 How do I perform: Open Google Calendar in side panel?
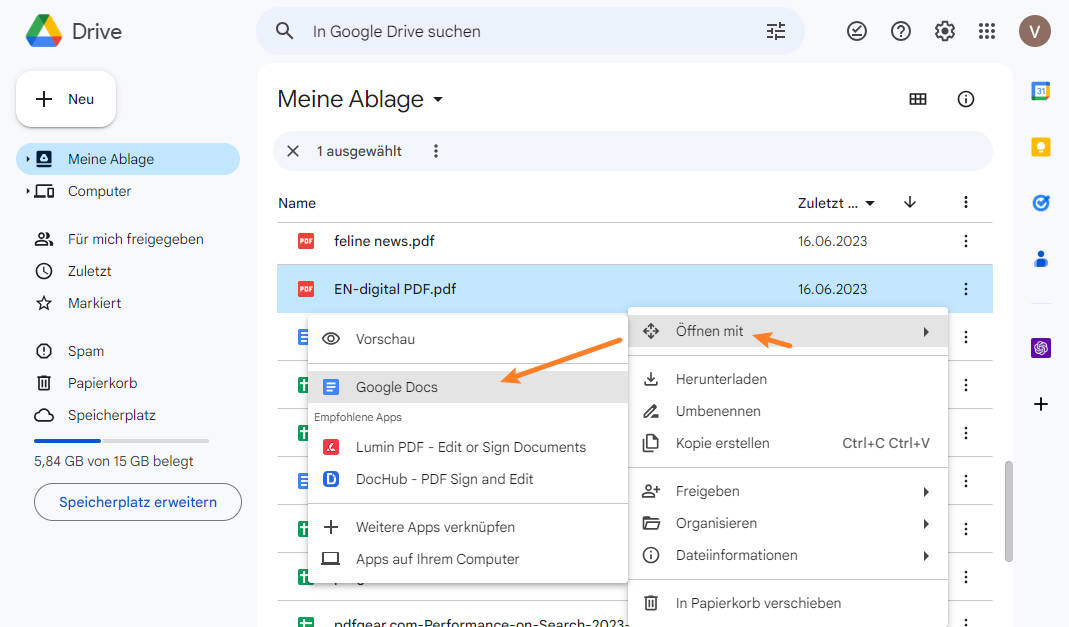pos(1040,91)
